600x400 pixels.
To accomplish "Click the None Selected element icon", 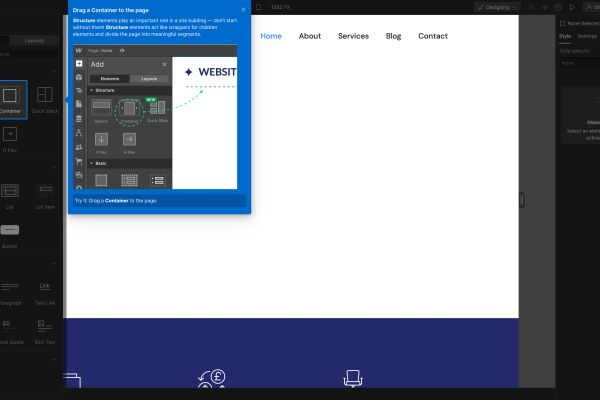I will tap(562, 23).
